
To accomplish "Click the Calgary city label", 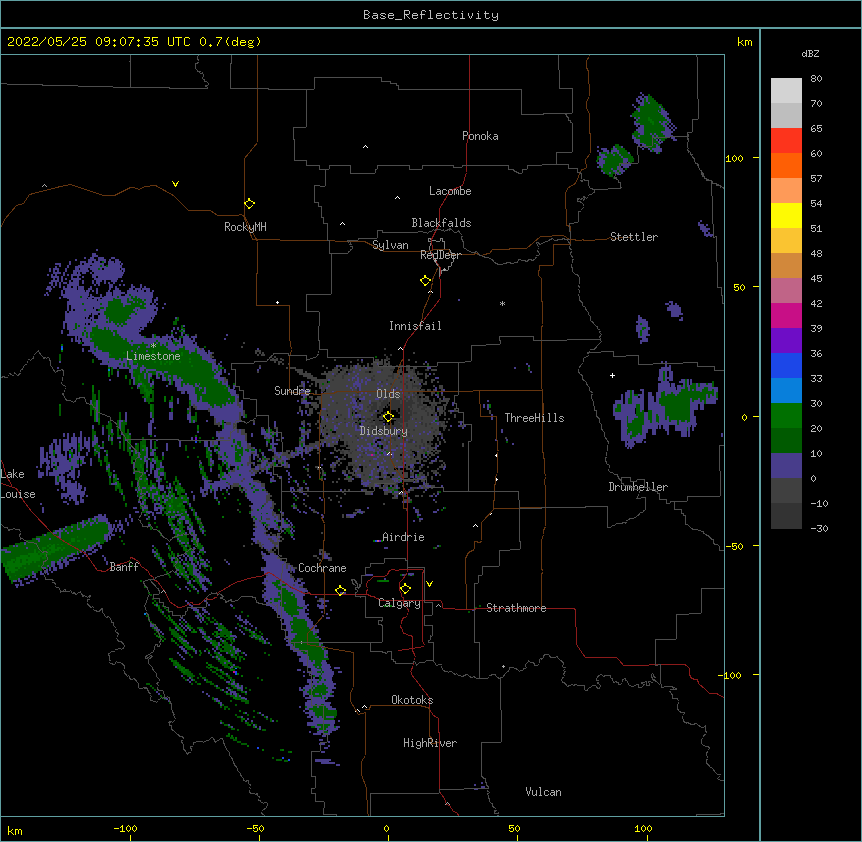I will tap(399, 603).
